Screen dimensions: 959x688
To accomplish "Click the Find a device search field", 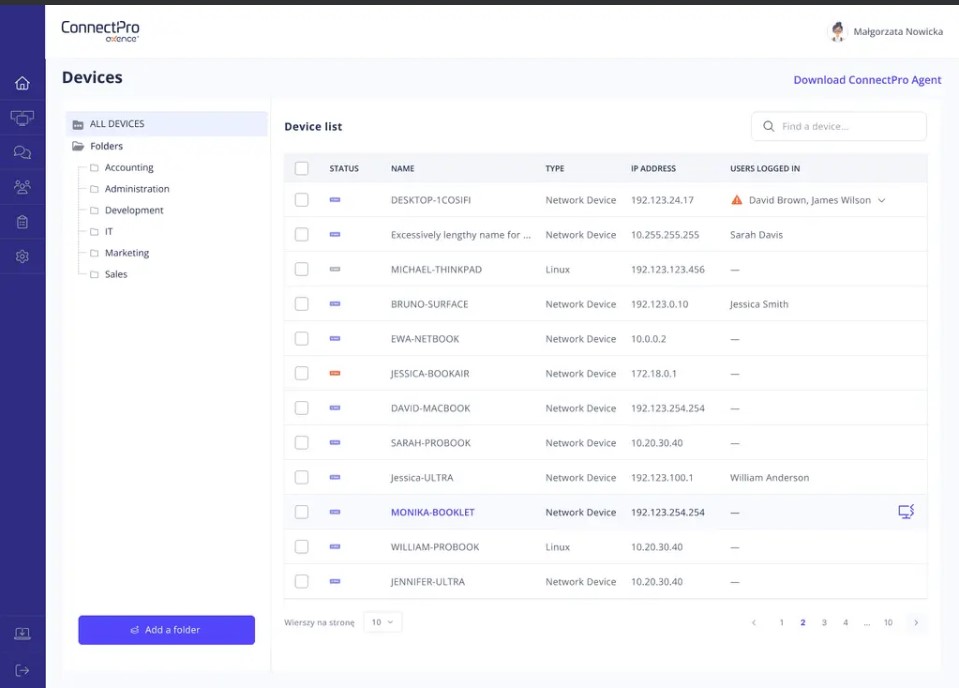I will click(839, 127).
